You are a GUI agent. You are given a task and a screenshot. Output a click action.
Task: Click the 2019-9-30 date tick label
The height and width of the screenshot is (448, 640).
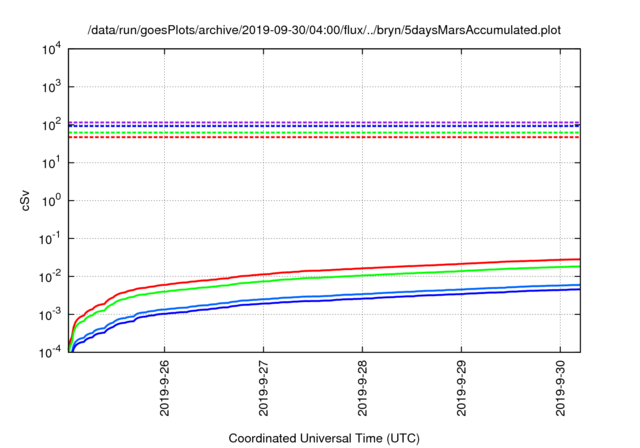[560, 388]
